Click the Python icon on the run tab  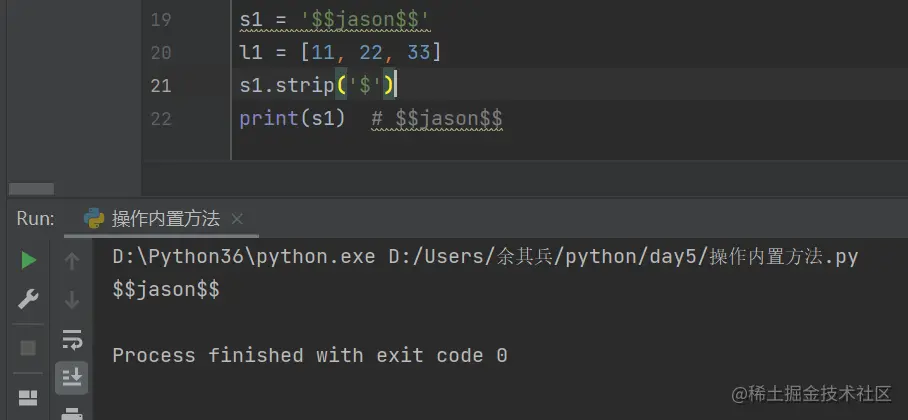(94, 218)
